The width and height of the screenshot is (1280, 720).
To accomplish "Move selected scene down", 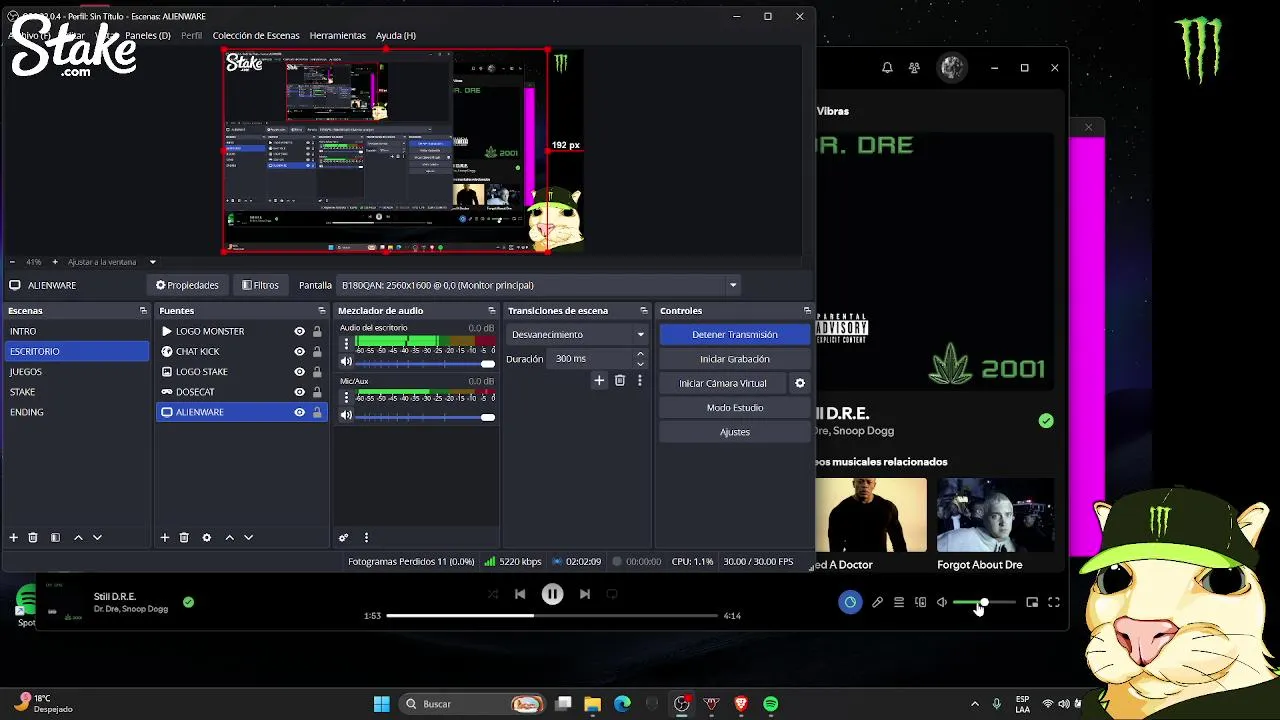I will pyautogui.click(x=97, y=537).
